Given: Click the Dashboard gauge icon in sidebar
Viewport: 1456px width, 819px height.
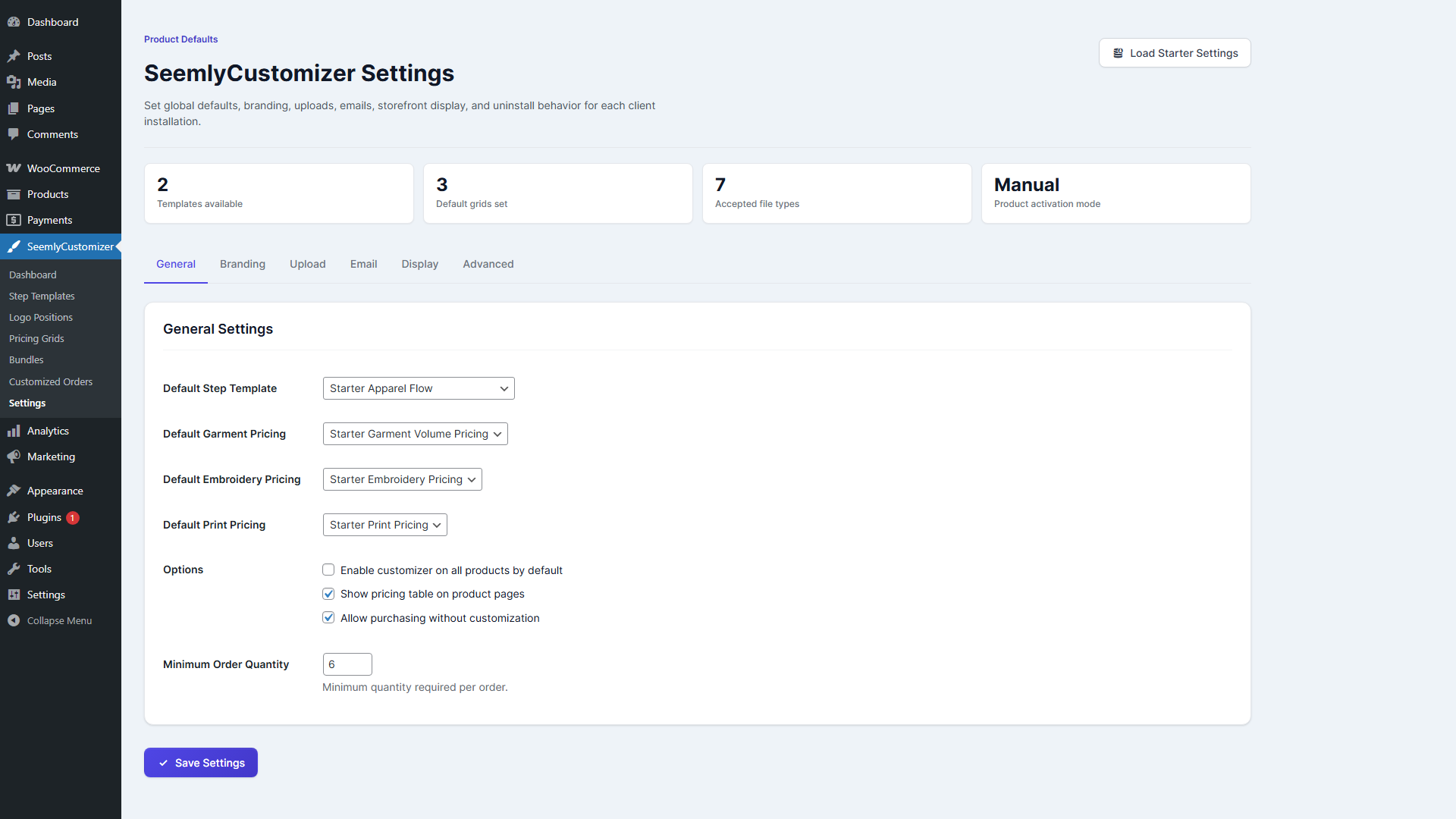Looking at the screenshot, I should click(14, 22).
